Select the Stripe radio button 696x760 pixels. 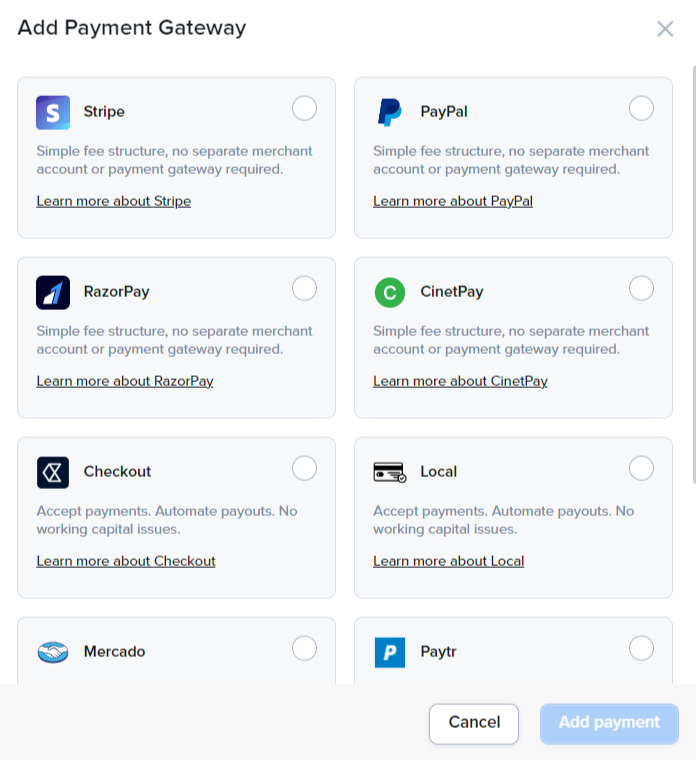(304, 108)
